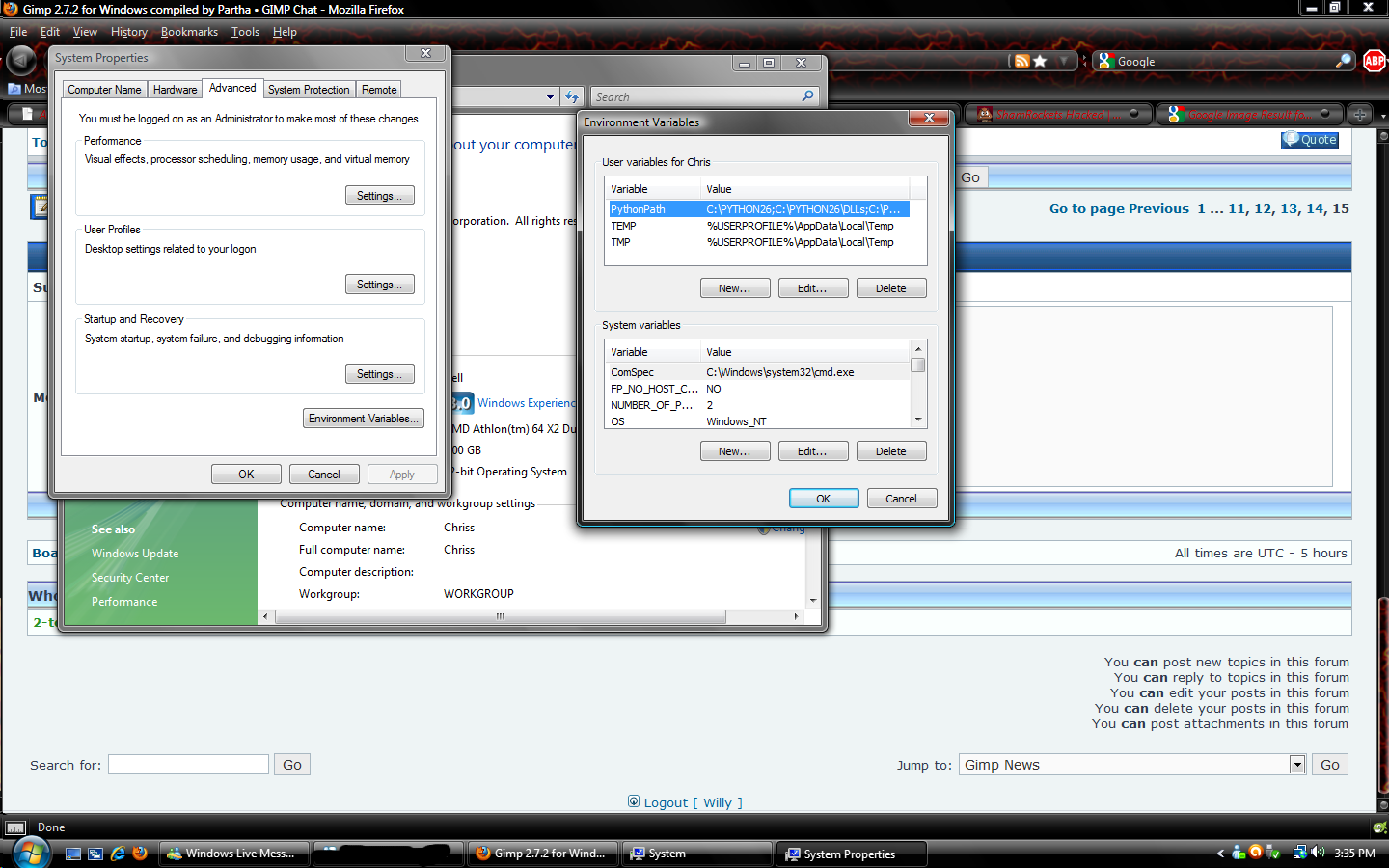Click the volume speaker tray icon

[x=1318, y=853]
